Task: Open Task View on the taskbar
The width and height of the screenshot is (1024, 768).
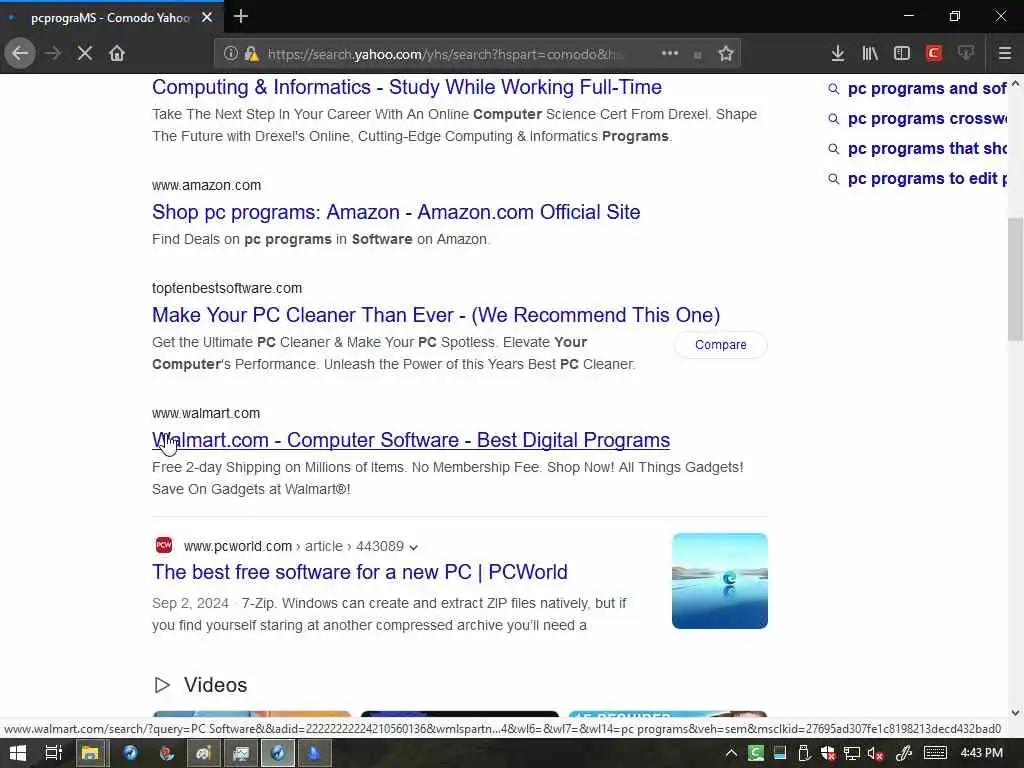Action: point(54,753)
